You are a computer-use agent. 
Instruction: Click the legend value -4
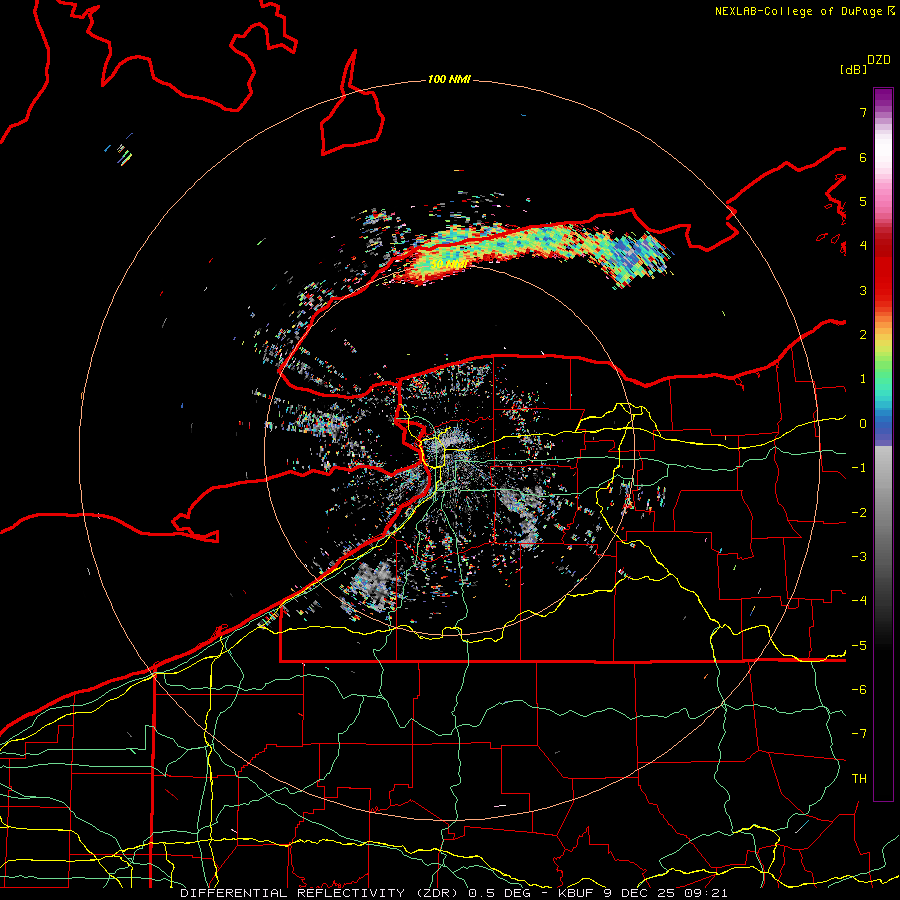click(859, 601)
